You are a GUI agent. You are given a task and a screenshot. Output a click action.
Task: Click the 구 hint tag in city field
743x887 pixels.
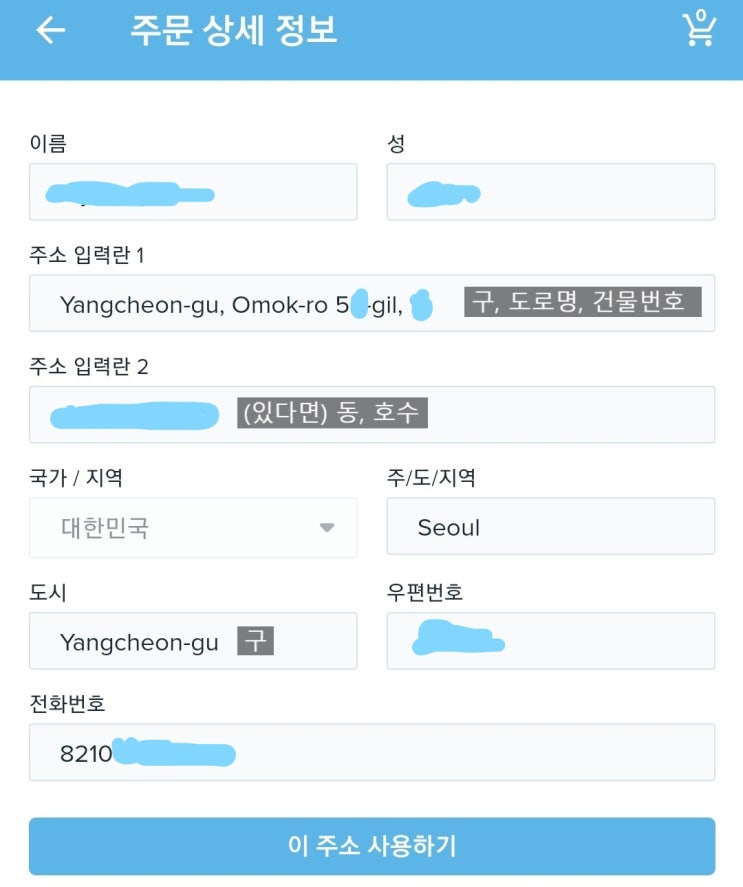click(x=255, y=640)
